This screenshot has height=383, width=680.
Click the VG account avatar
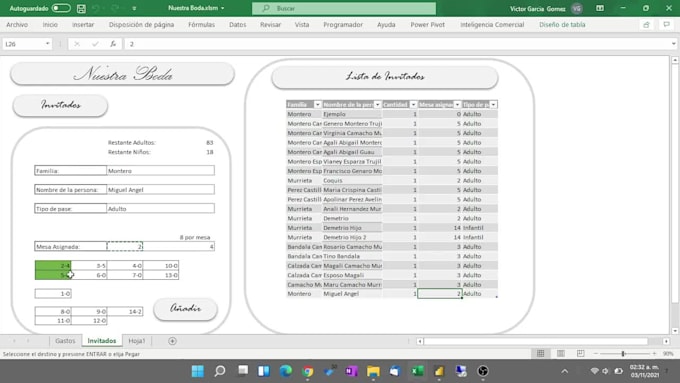(x=577, y=8)
